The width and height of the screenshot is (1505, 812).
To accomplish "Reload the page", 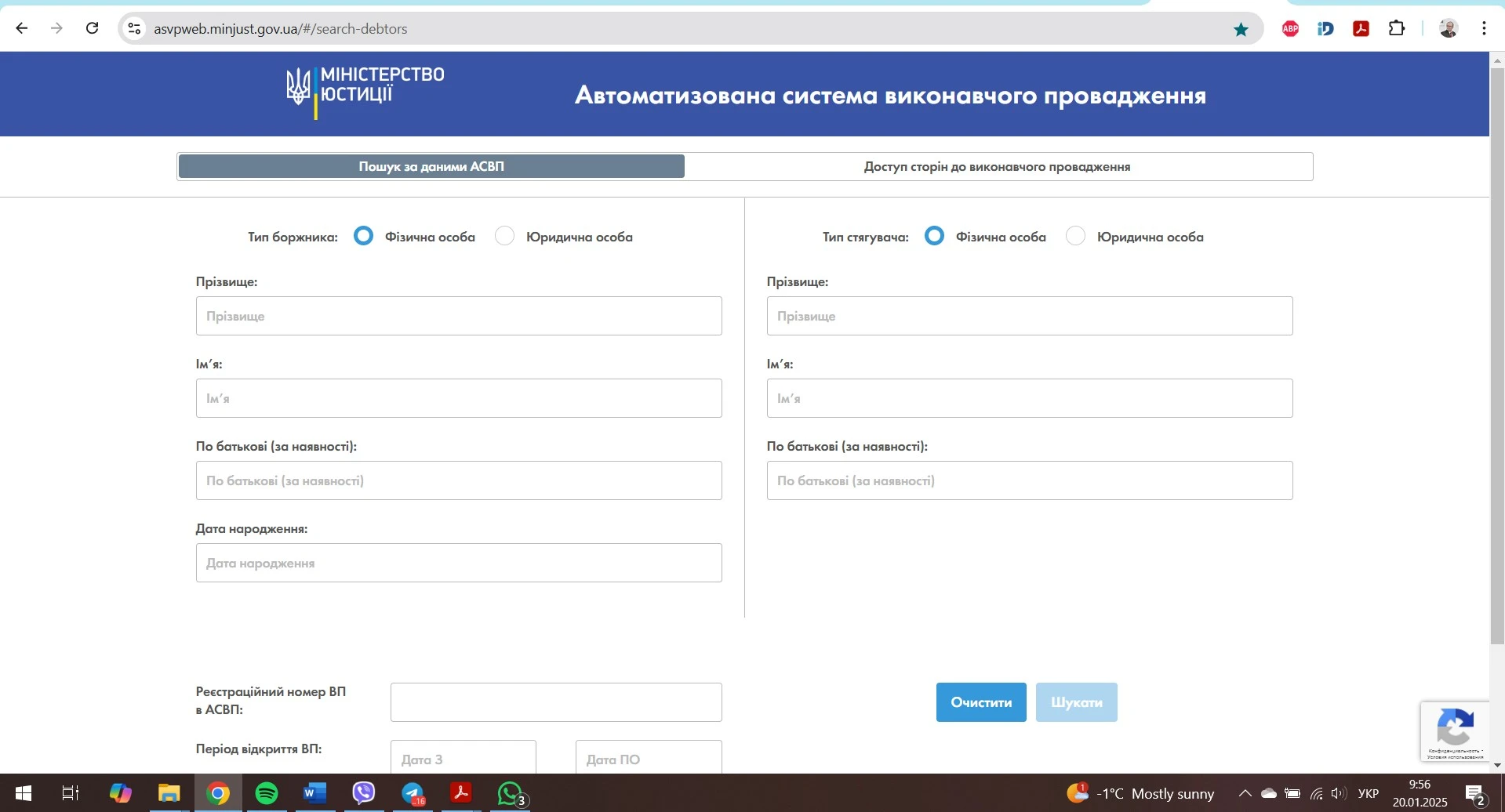I will [92, 28].
